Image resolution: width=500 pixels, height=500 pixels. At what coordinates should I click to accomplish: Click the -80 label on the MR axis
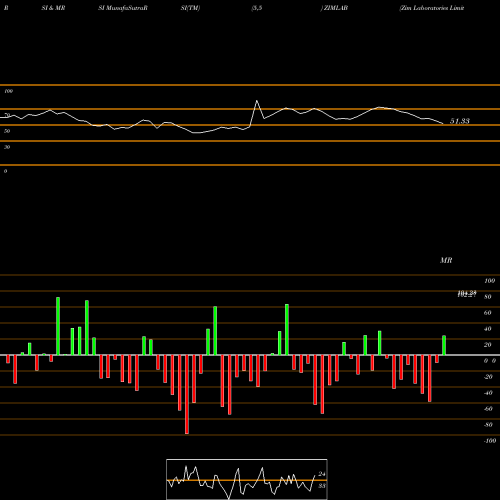pyautogui.click(x=488, y=425)
